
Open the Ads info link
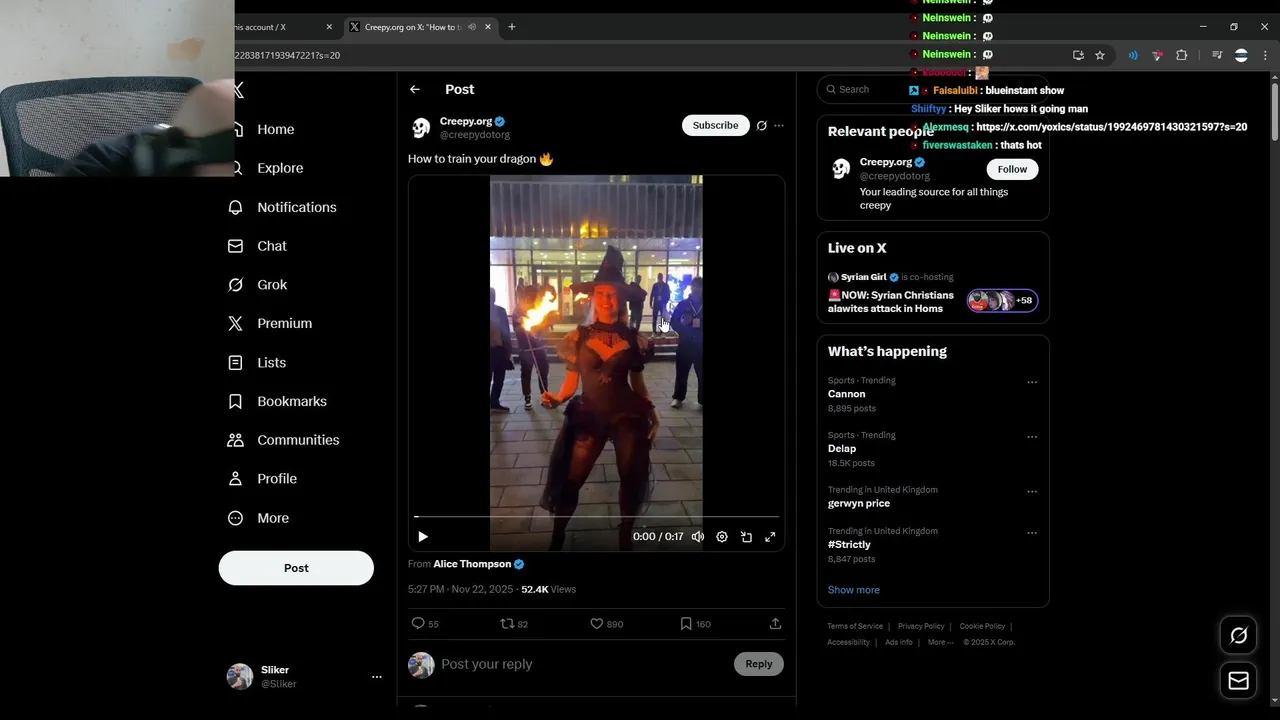click(x=899, y=642)
